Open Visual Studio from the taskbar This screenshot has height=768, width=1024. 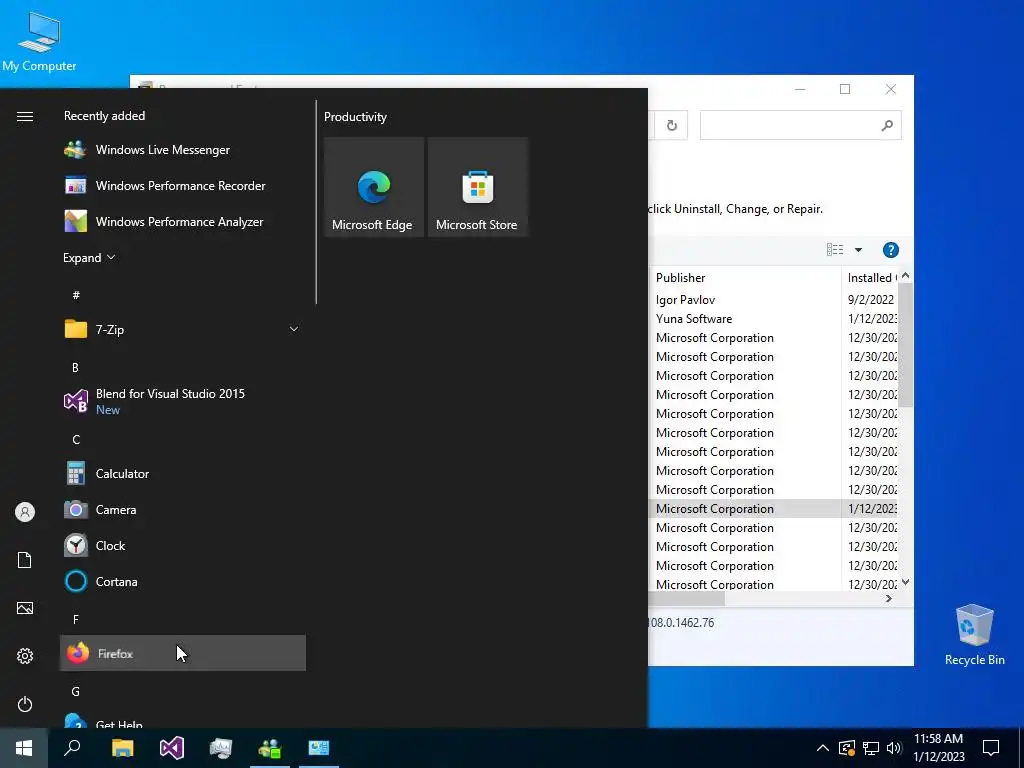tap(172, 748)
